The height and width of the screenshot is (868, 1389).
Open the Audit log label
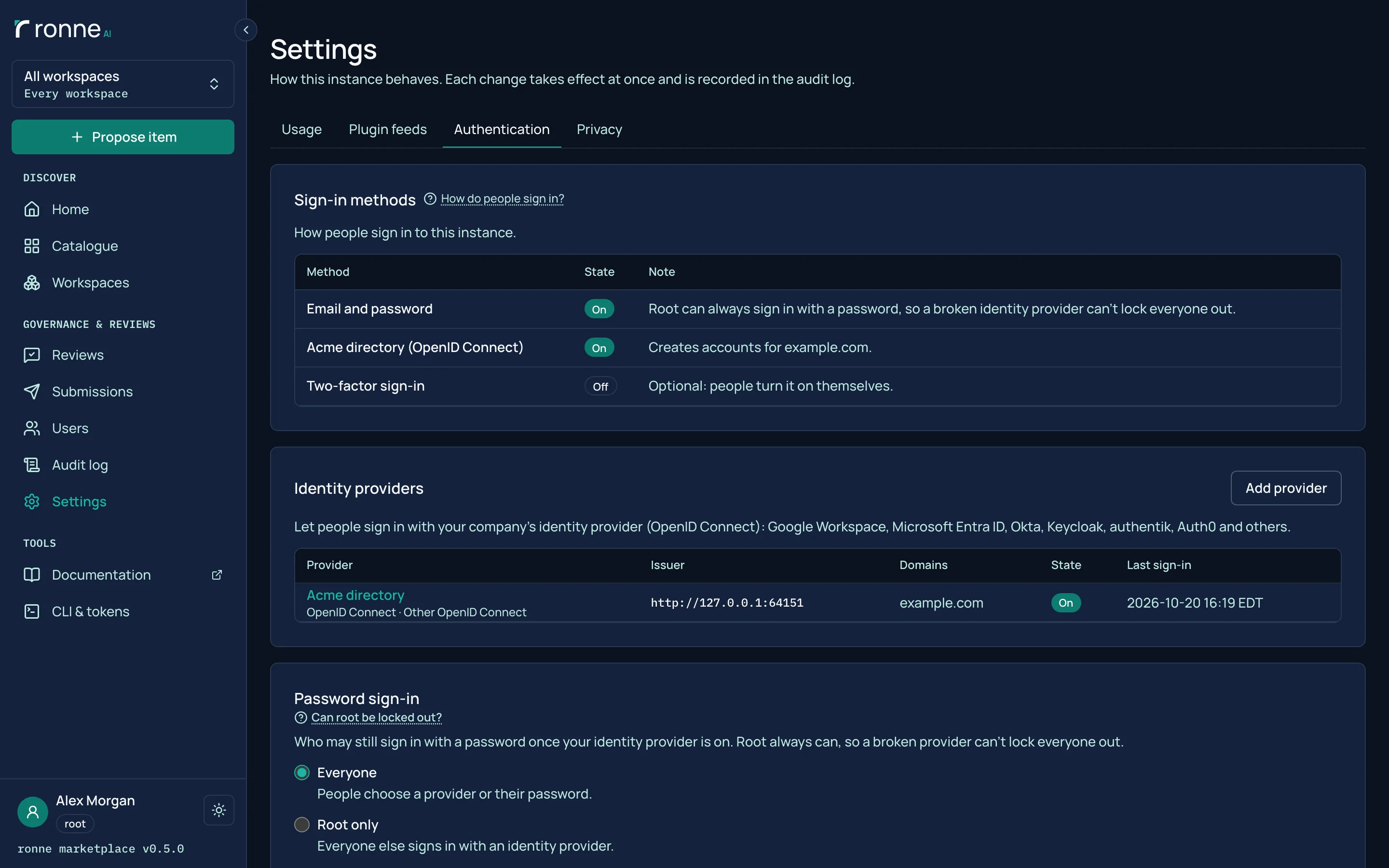click(80, 465)
